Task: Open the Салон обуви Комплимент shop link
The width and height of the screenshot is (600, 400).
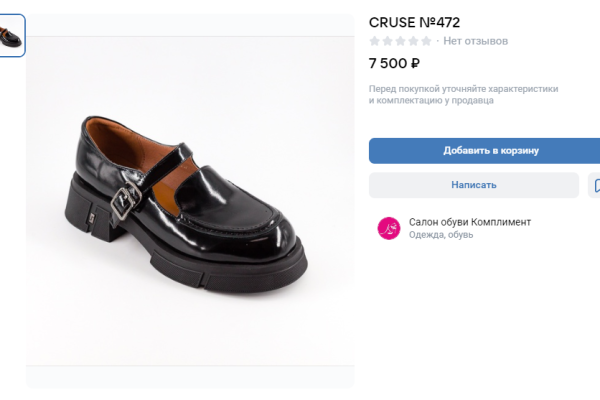Action: 470,222
